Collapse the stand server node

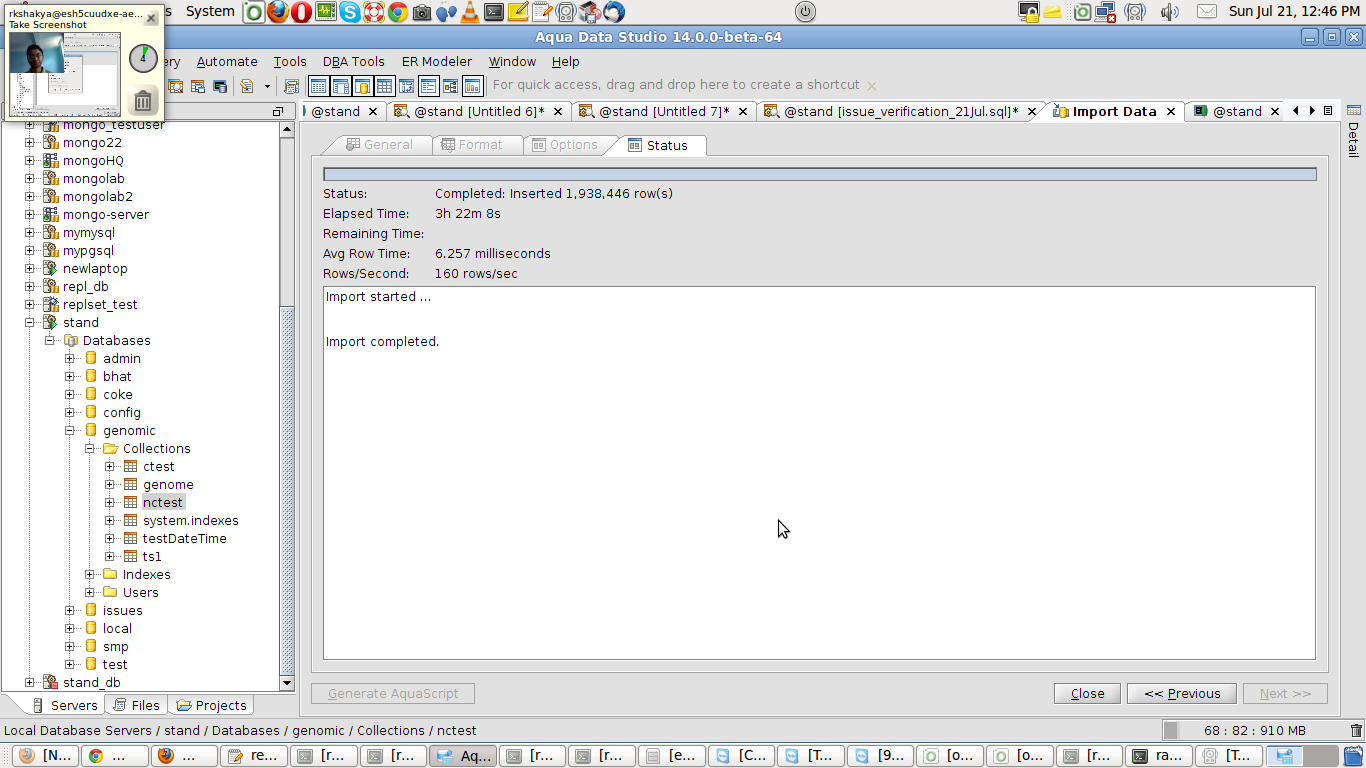point(29,322)
